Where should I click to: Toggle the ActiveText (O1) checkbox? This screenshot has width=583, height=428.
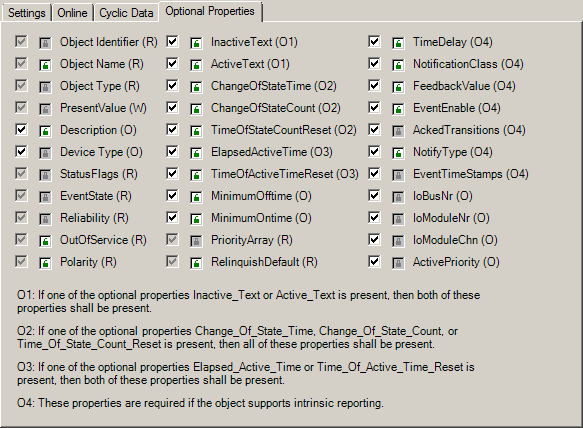click(172, 64)
